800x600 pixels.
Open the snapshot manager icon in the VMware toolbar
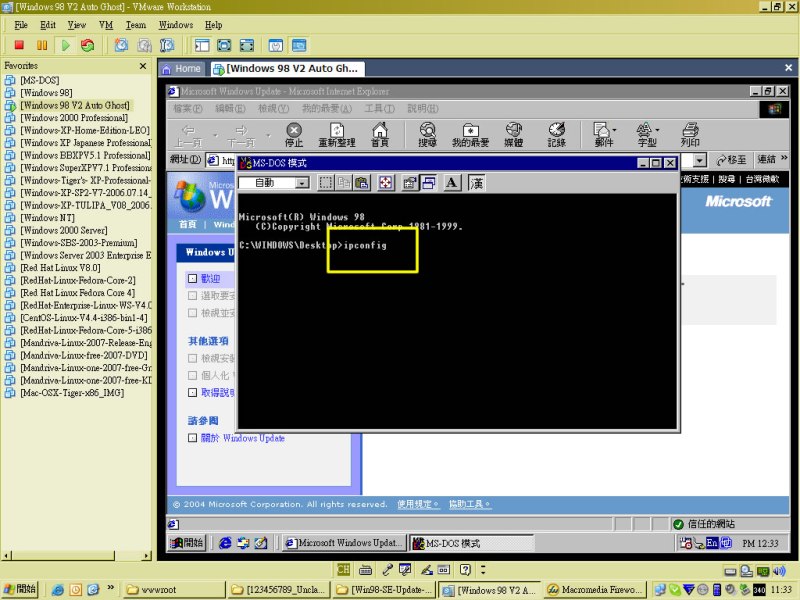(x=167, y=45)
